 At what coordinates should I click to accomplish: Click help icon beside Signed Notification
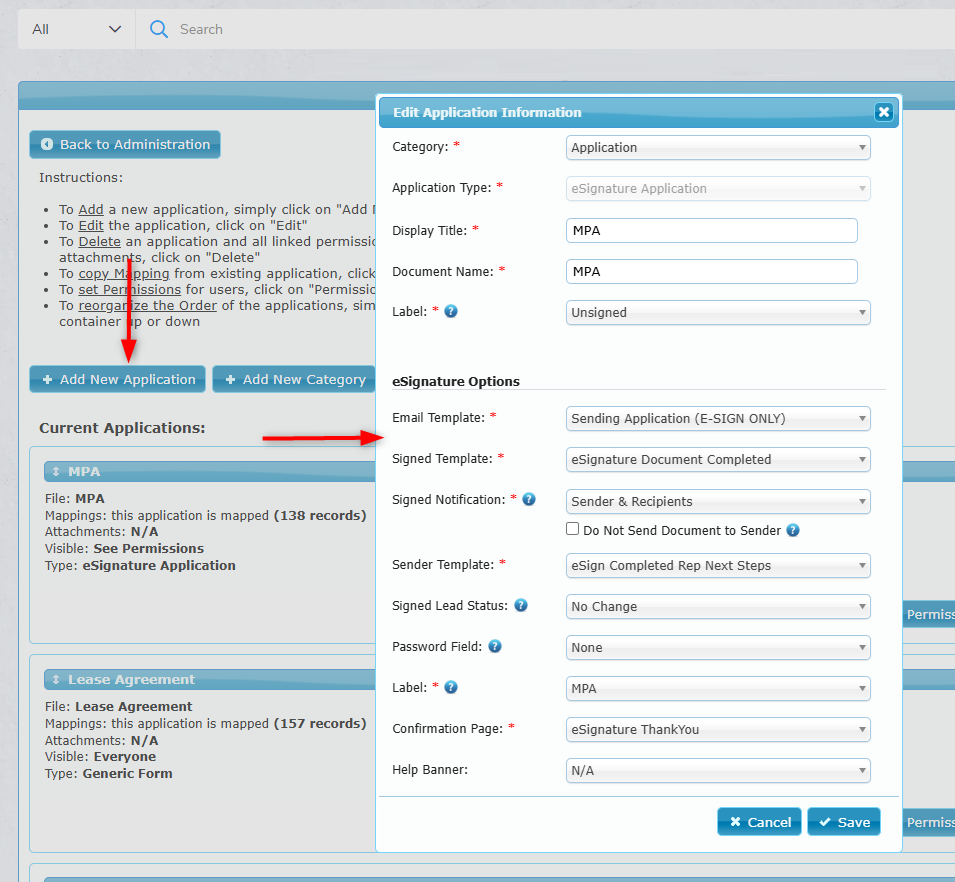(x=529, y=499)
